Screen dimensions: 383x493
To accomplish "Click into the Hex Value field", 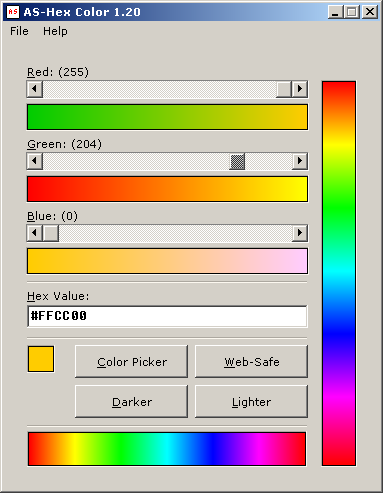I will point(167,316).
